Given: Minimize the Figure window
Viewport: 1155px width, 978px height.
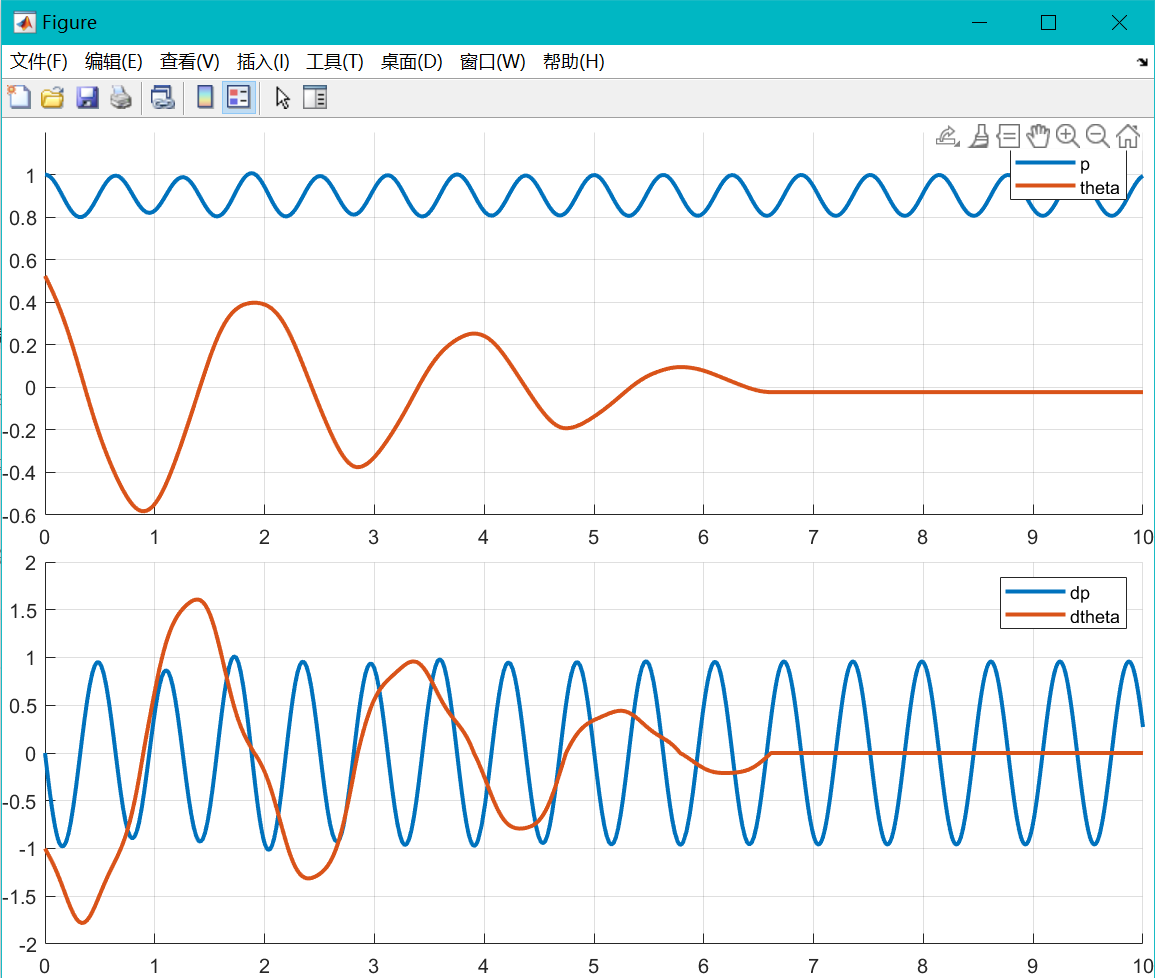Looking at the screenshot, I should (979, 23).
